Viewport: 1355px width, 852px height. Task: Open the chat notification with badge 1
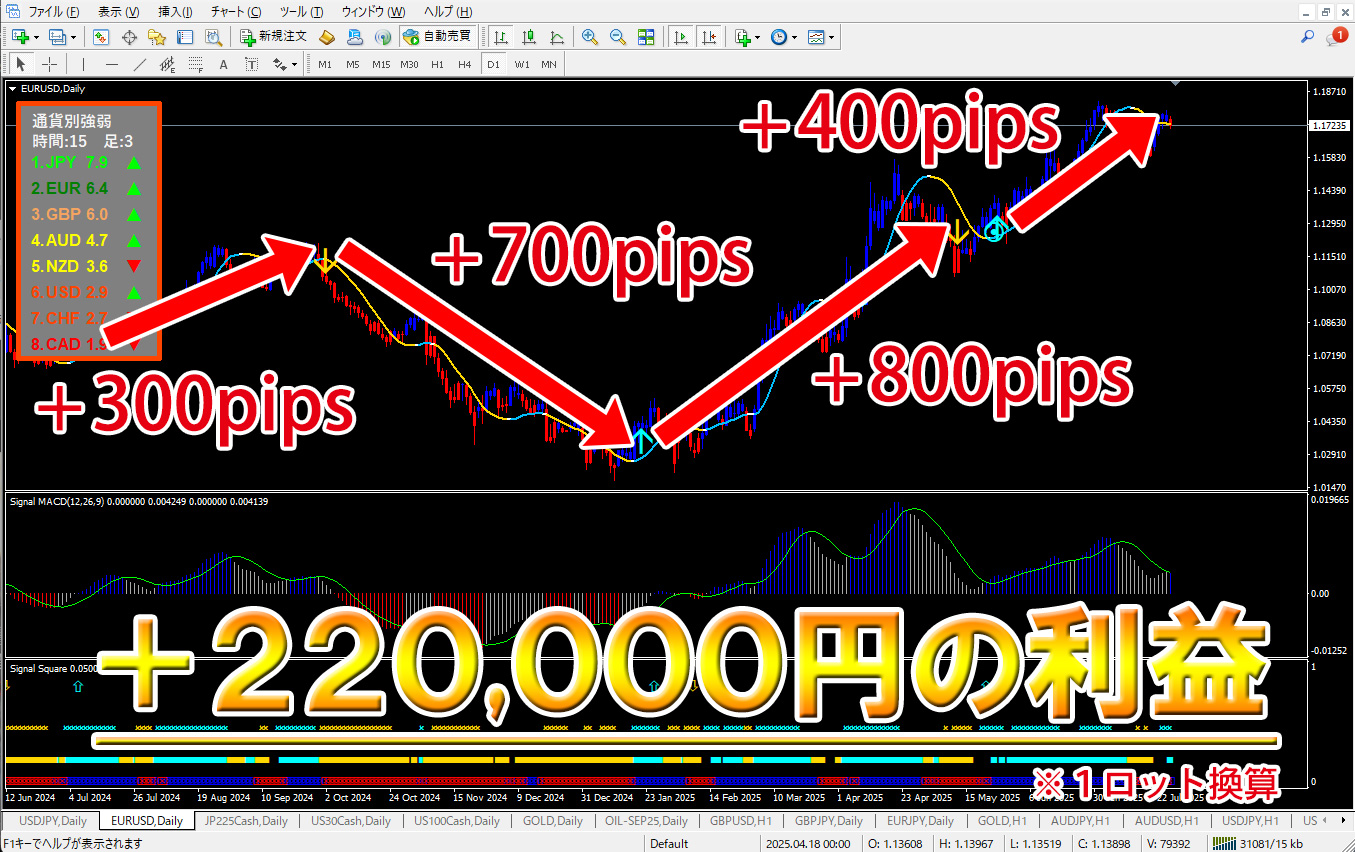point(1337,37)
